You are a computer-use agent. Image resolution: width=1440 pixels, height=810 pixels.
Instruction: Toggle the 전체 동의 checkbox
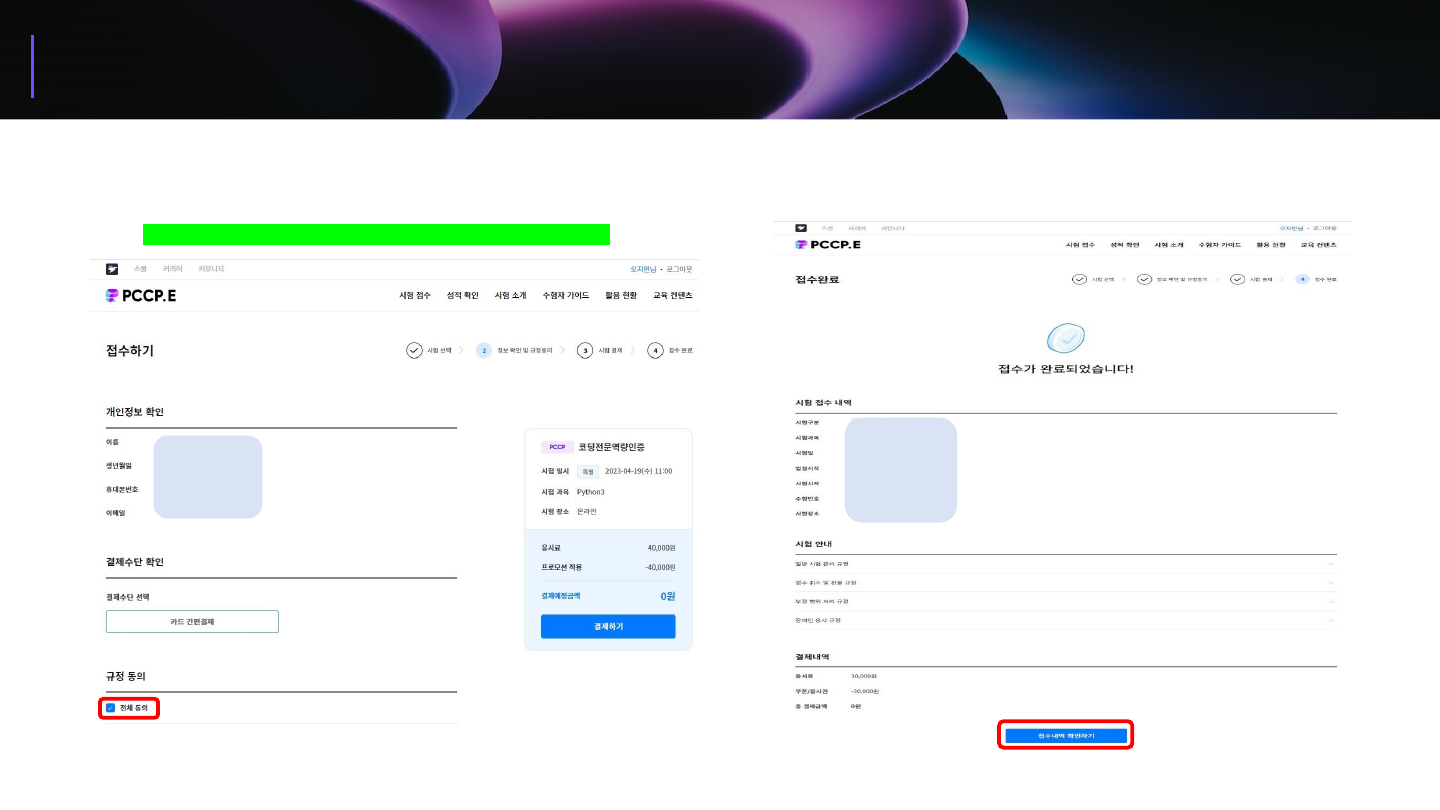110,708
